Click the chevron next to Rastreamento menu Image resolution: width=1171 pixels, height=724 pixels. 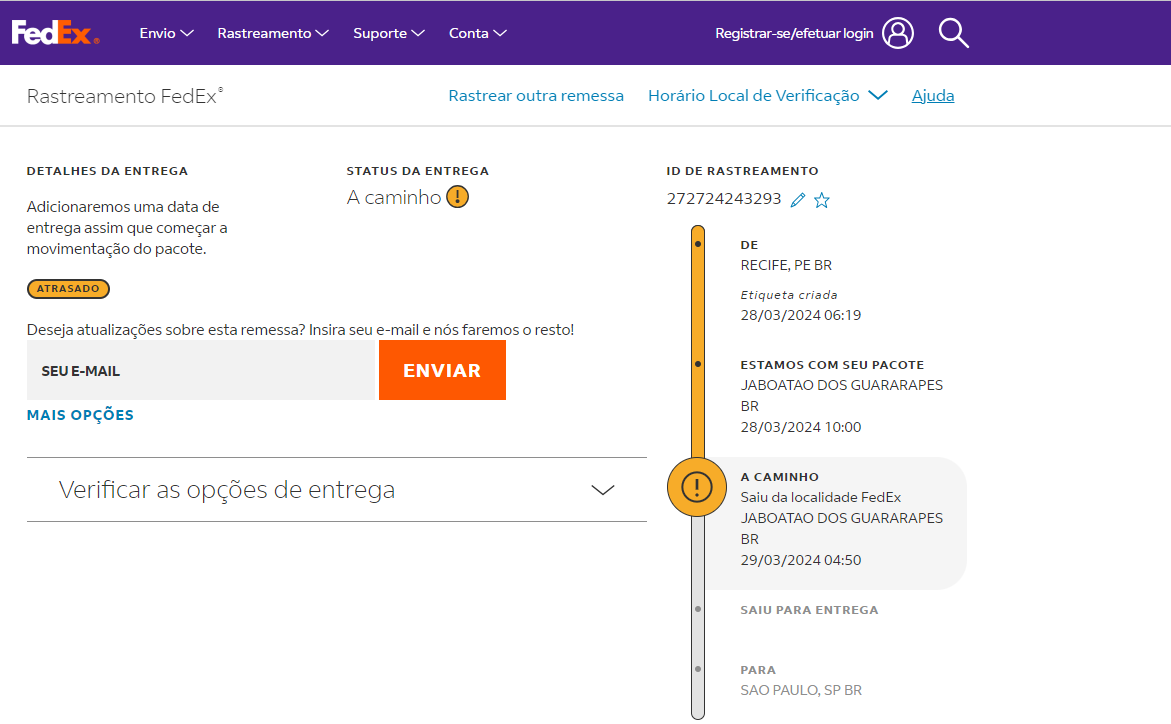[x=322, y=33]
